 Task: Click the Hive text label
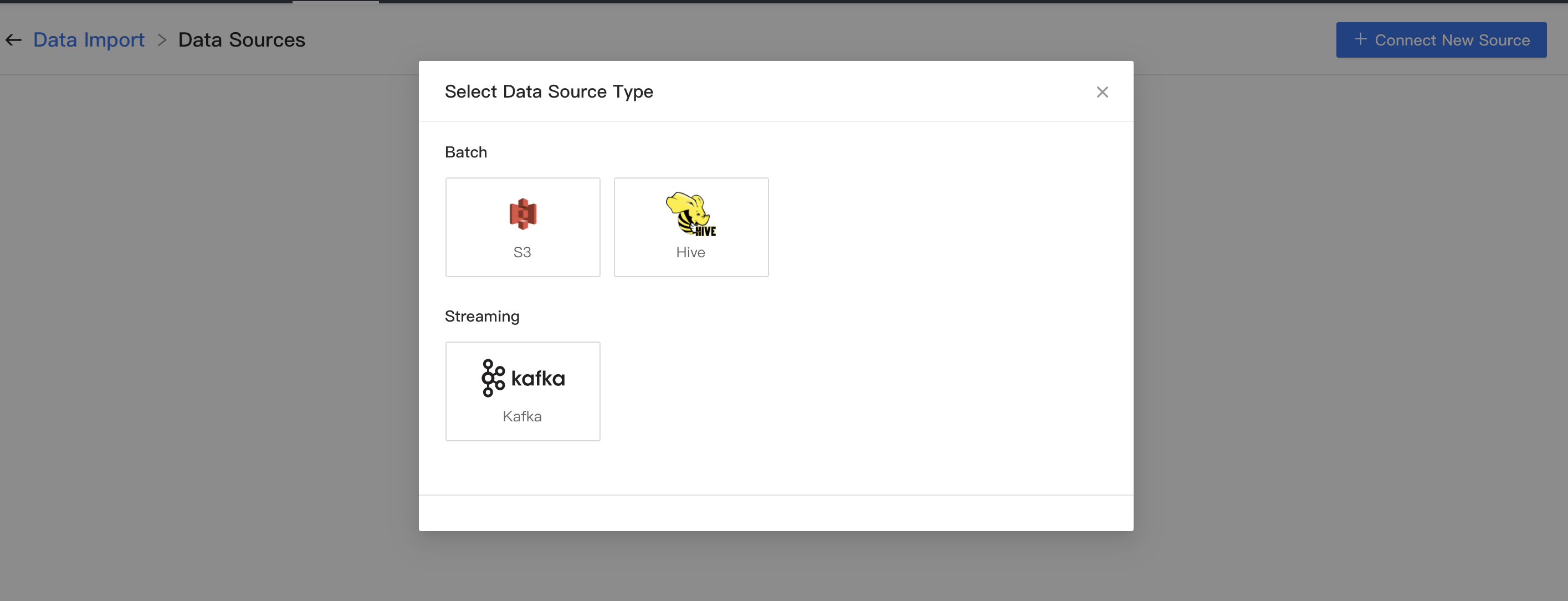tap(690, 252)
